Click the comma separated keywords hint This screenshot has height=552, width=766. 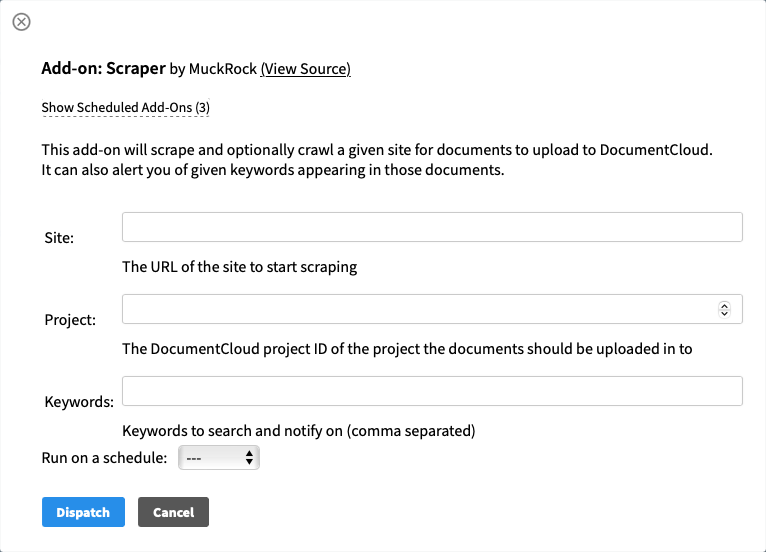click(x=298, y=431)
